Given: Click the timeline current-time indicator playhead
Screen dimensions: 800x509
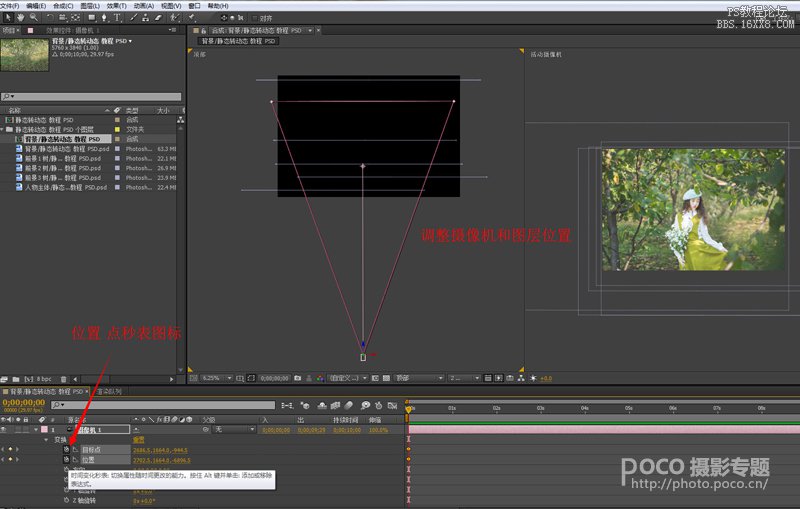Looking at the screenshot, I should 408,409.
